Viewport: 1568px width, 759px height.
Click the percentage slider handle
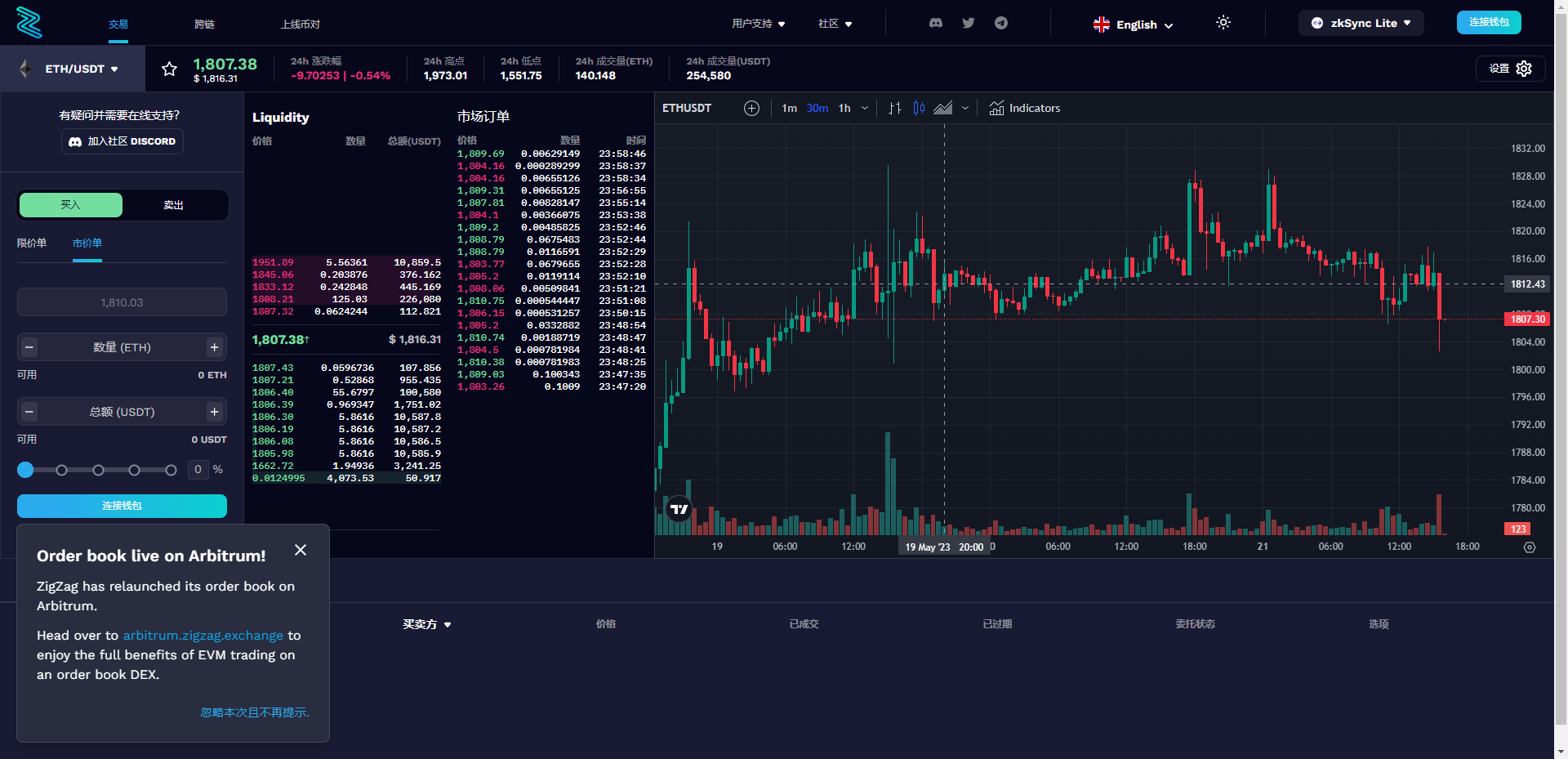pyautogui.click(x=25, y=470)
